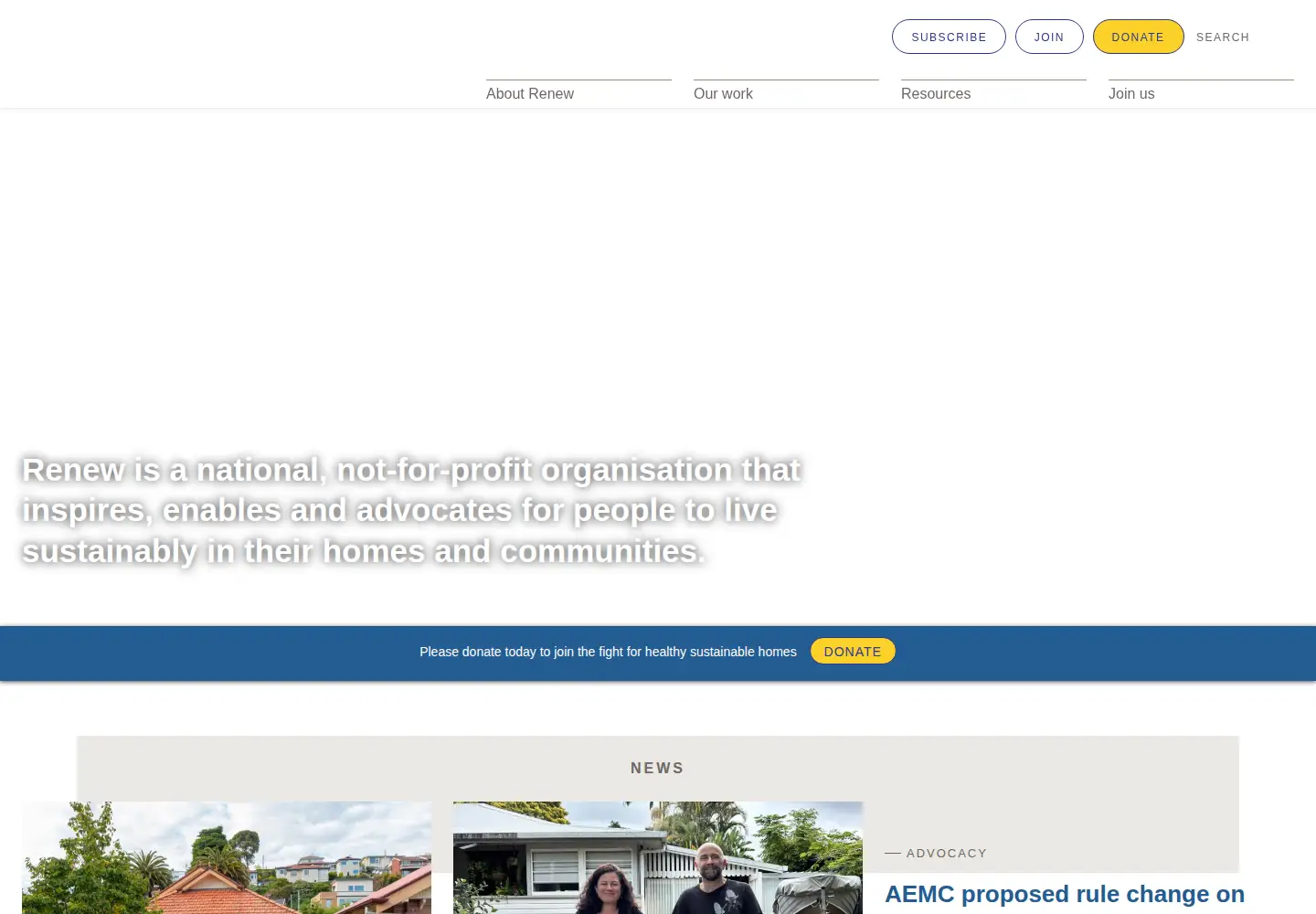Click the 'Please donate today' banner text
The width and height of the screenshot is (1316, 914).
(608, 652)
